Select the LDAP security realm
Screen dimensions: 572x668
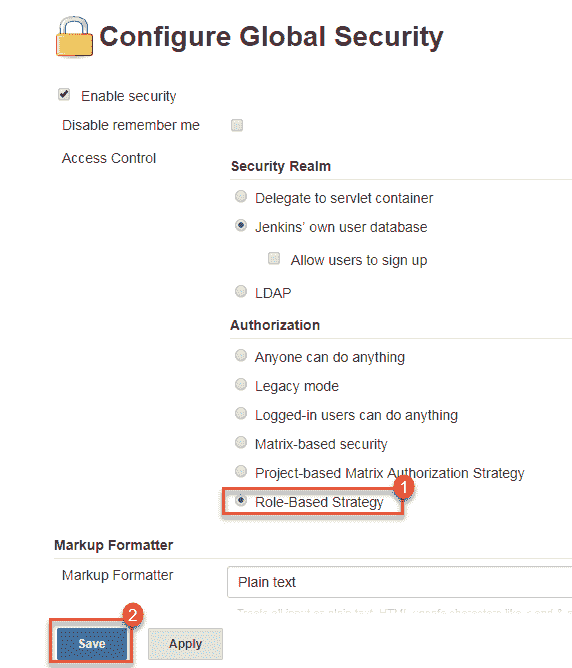click(241, 291)
